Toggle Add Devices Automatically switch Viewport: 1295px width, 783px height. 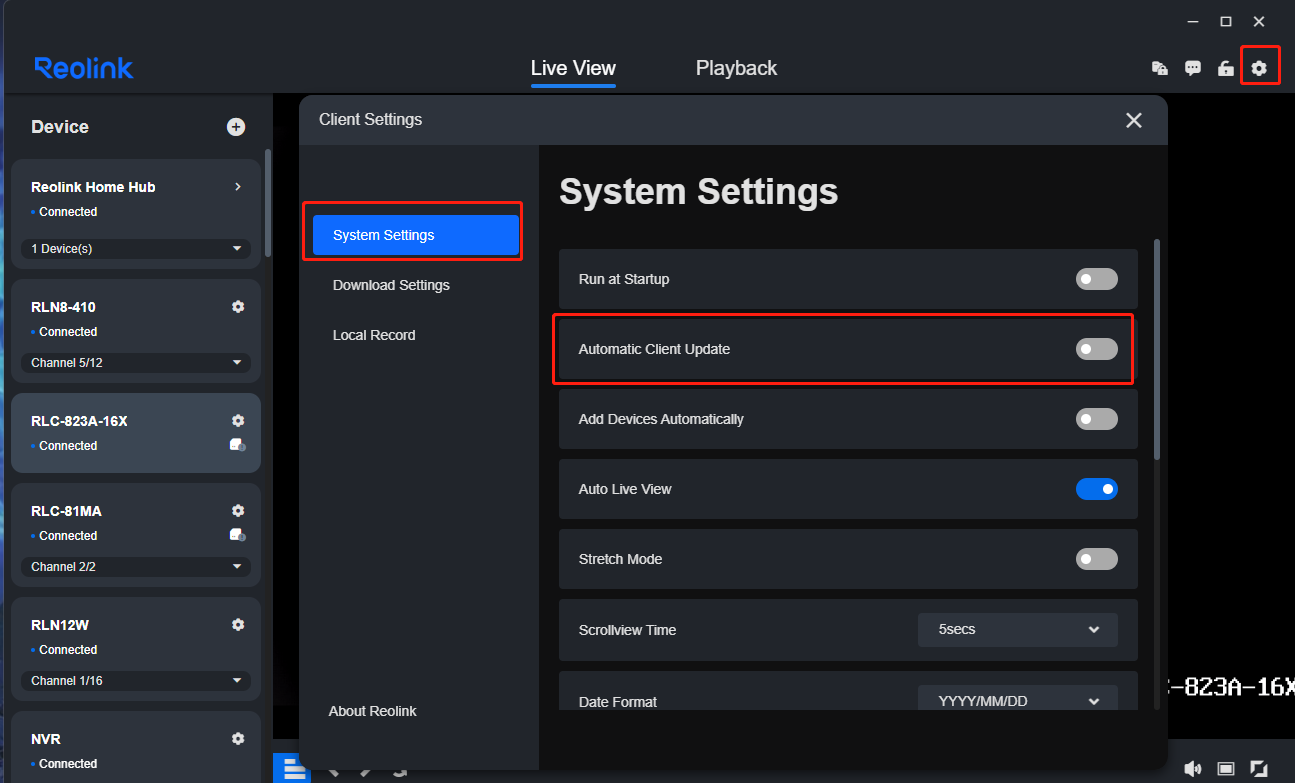coord(1097,419)
